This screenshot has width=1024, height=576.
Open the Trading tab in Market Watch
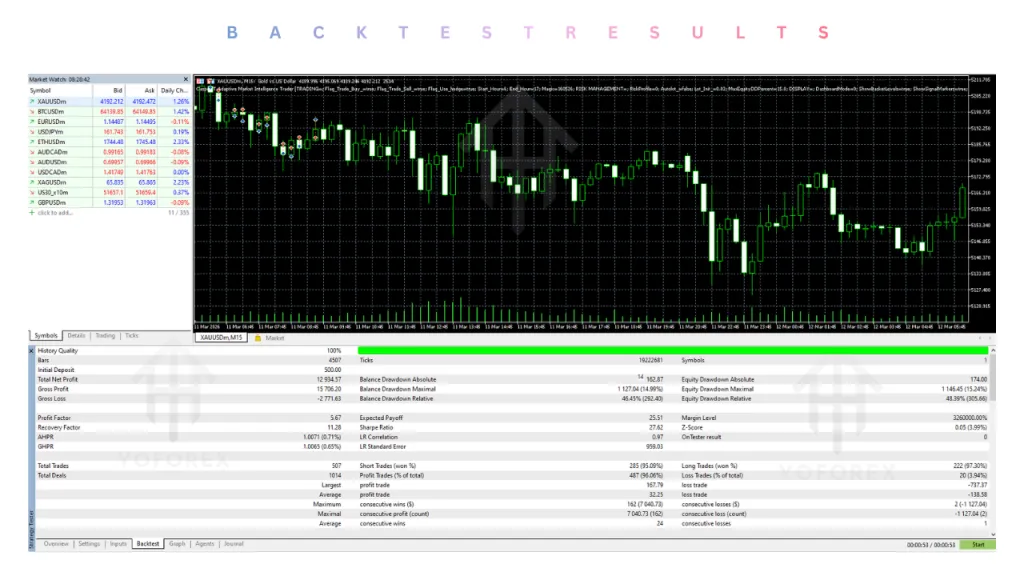105,336
